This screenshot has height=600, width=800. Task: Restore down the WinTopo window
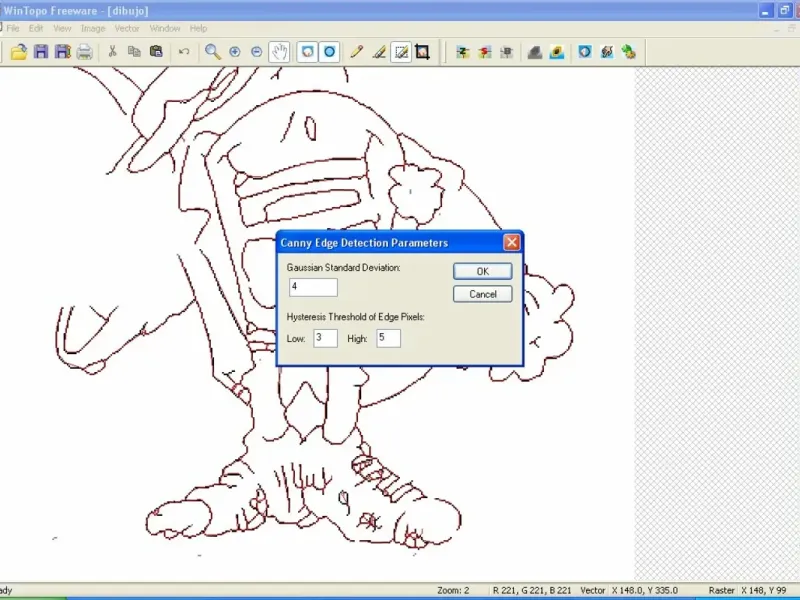tap(784, 11)
